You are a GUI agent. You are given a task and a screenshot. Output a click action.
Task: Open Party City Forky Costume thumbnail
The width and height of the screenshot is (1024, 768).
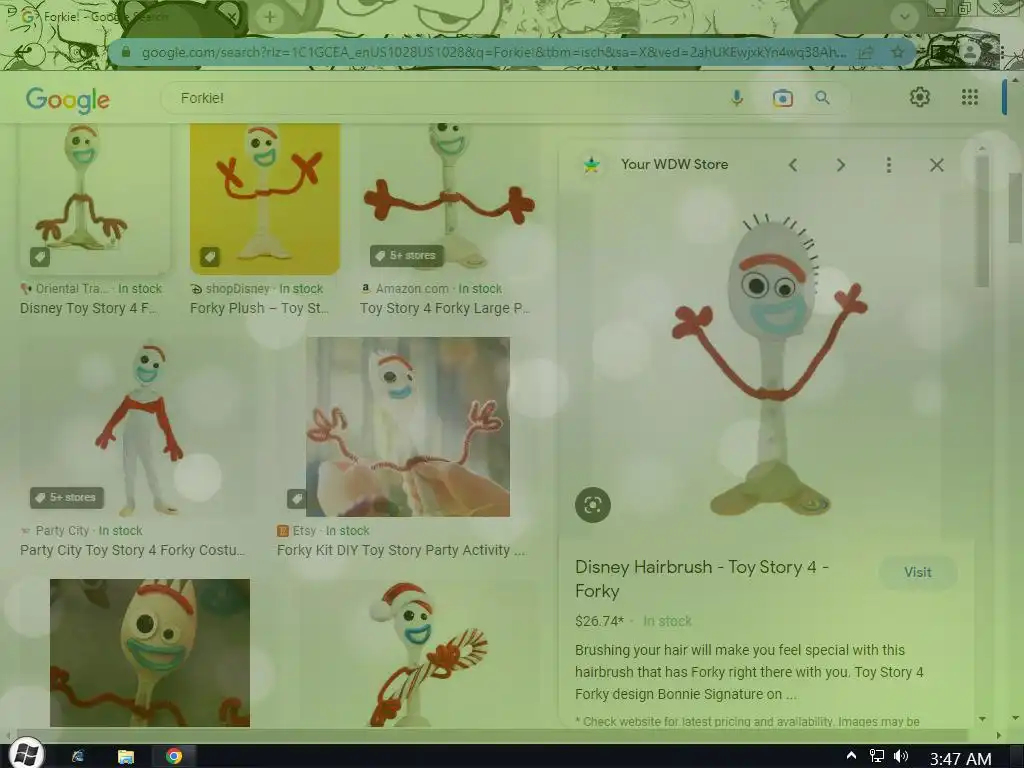click(x=138, y=427)
